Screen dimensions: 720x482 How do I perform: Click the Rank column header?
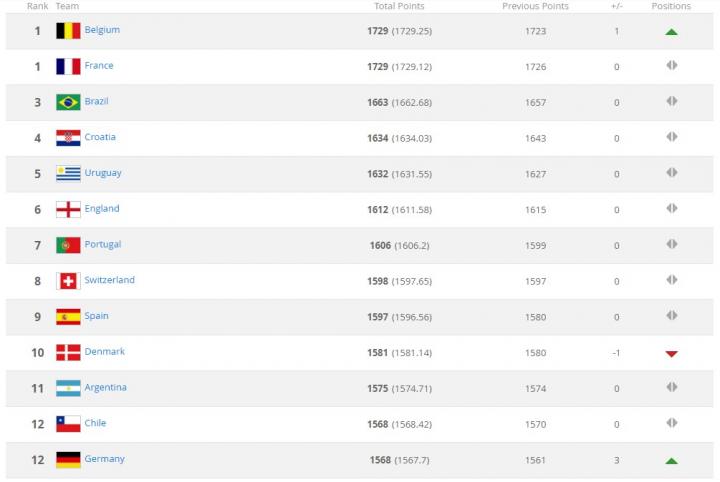(38, 6)
